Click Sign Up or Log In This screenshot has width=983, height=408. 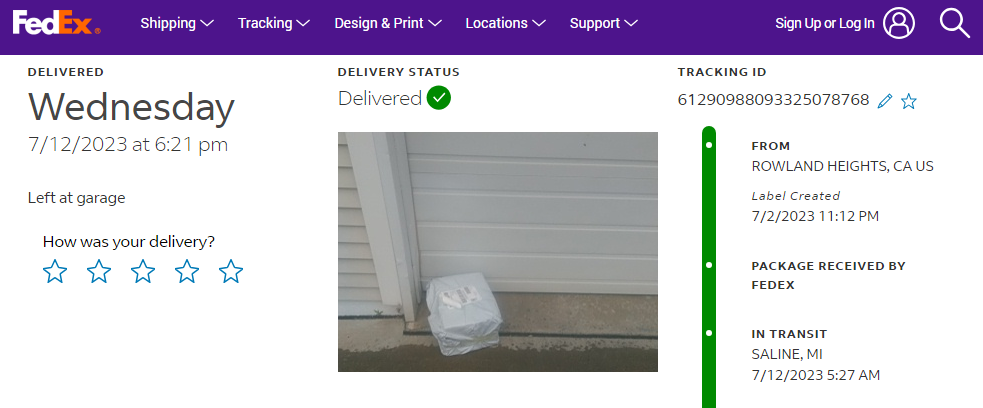[x=824, y=23]
